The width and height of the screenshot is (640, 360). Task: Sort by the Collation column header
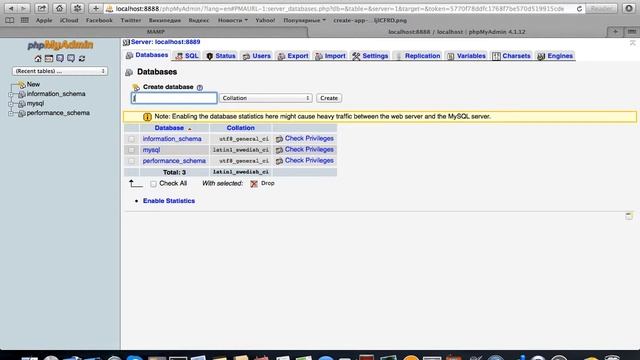[x=240, y=128]
